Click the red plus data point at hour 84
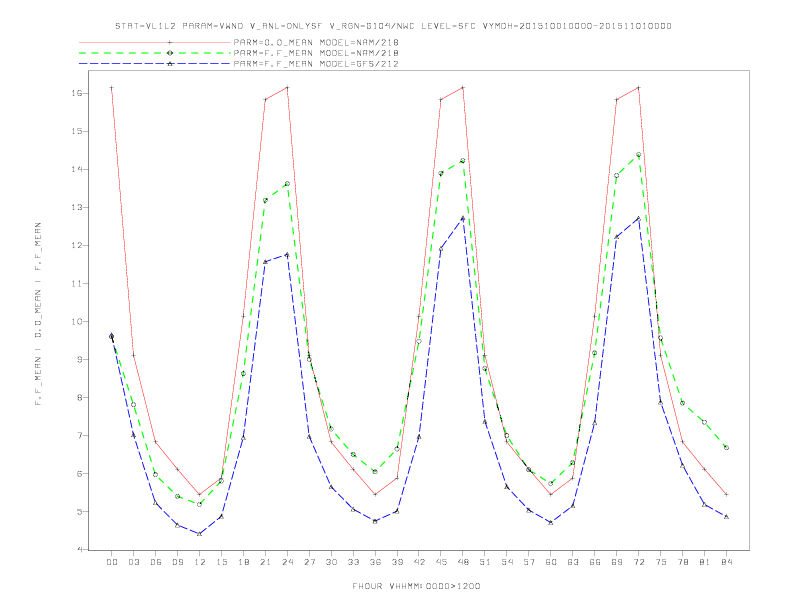This screenshot has height=612, width=792. point(726,494)
